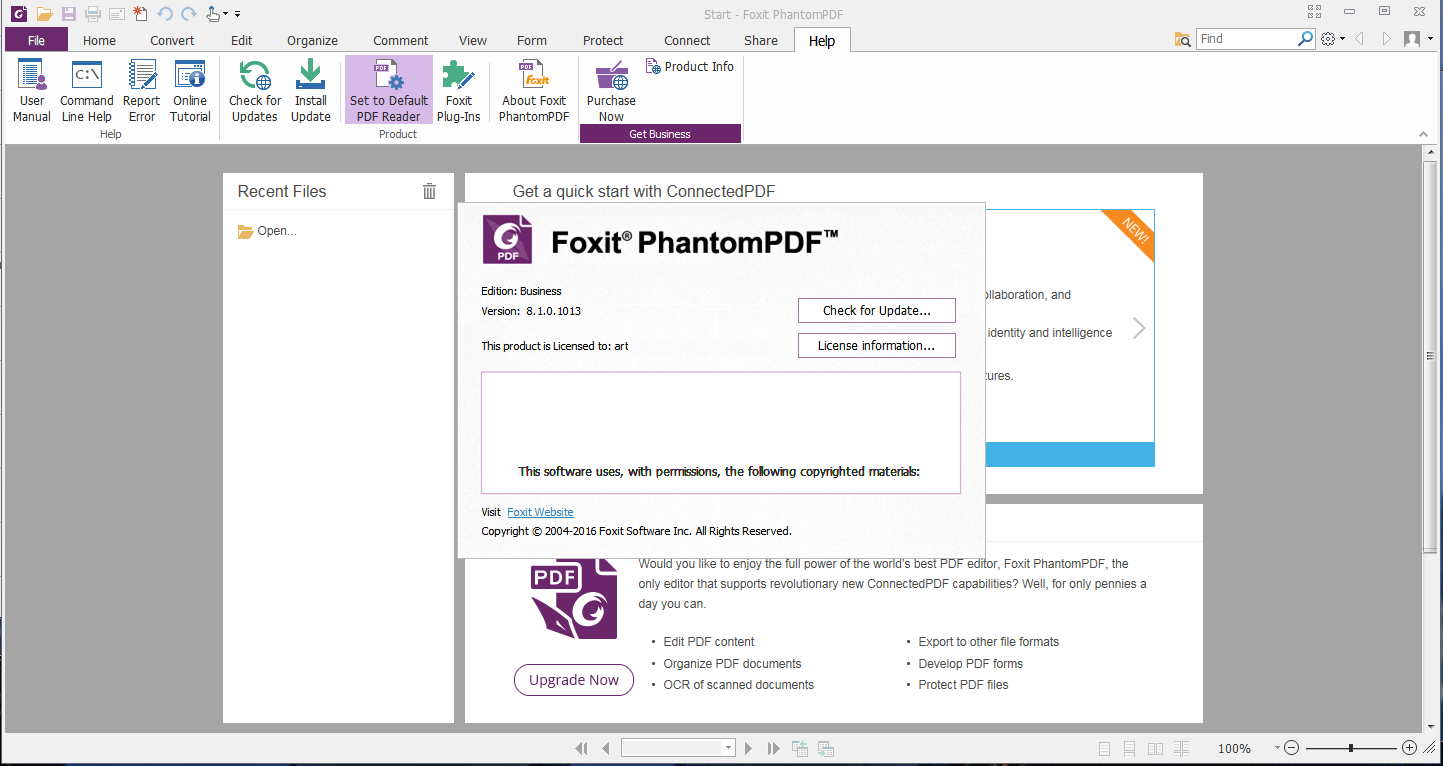1443x766 pixels.
Task: Click the Zoom Out minus button
Action: [1291, 748]
